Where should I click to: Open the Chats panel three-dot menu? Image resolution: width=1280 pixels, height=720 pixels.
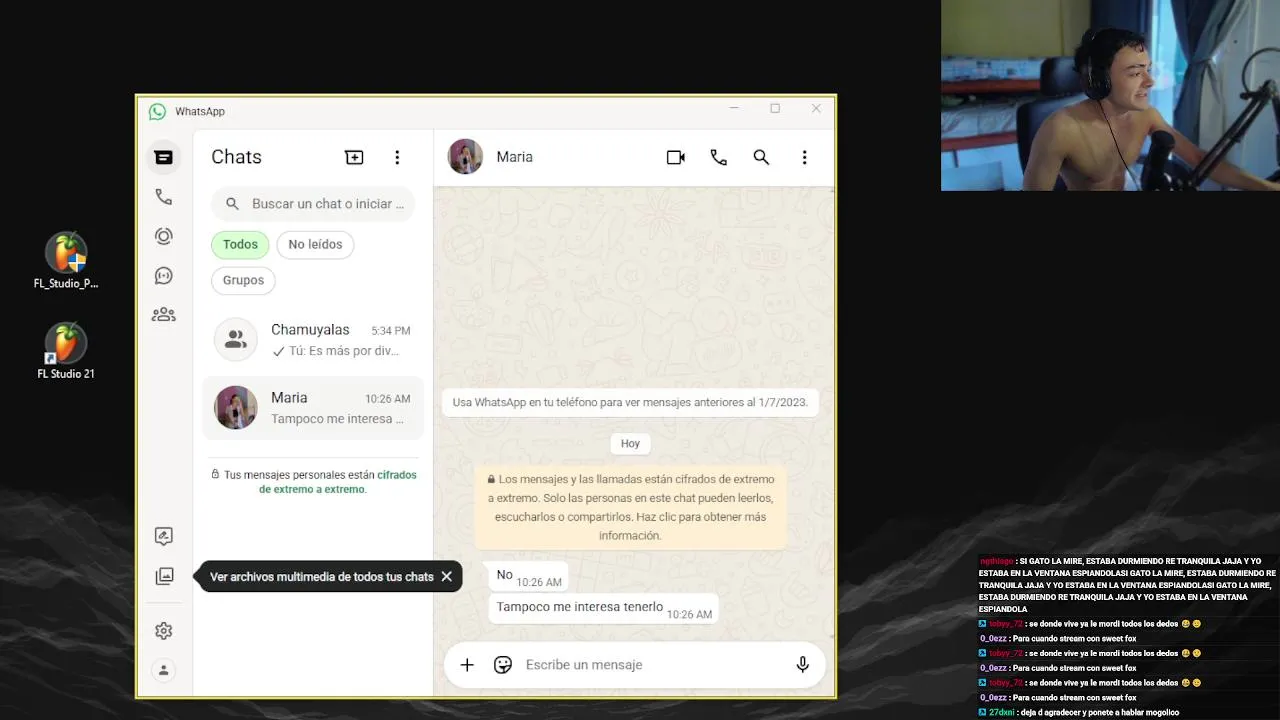397,157
